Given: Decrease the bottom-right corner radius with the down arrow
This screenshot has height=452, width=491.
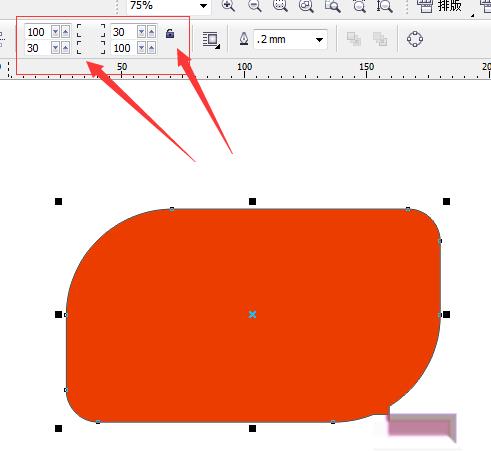Looking at the screenshot, I should coord(141,48).
